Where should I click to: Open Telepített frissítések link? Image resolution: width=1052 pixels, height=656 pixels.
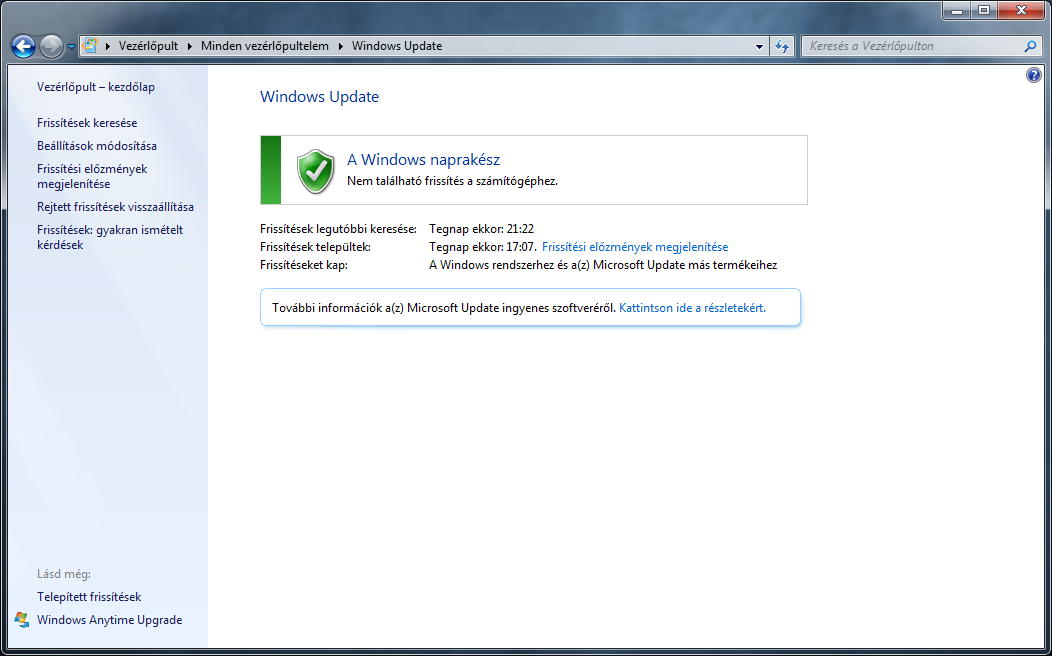tap(89, 597)
